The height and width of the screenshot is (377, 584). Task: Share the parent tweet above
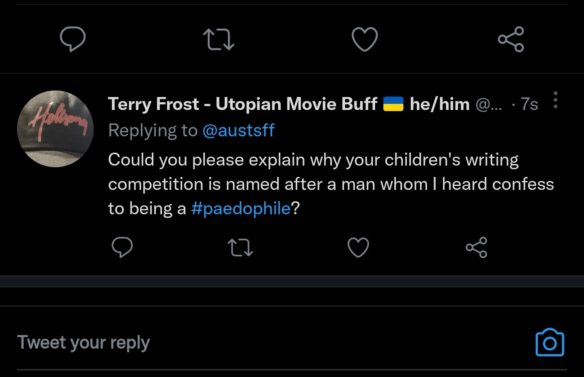coord(511,39)
